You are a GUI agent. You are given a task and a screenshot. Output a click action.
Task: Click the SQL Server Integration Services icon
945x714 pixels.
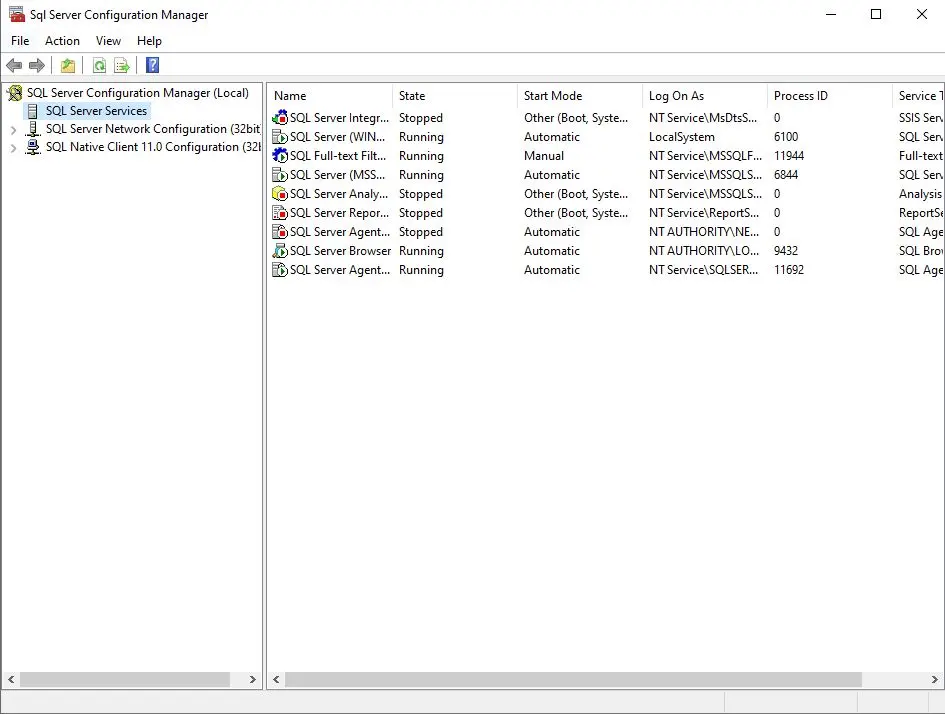click(x=279, y=117)
